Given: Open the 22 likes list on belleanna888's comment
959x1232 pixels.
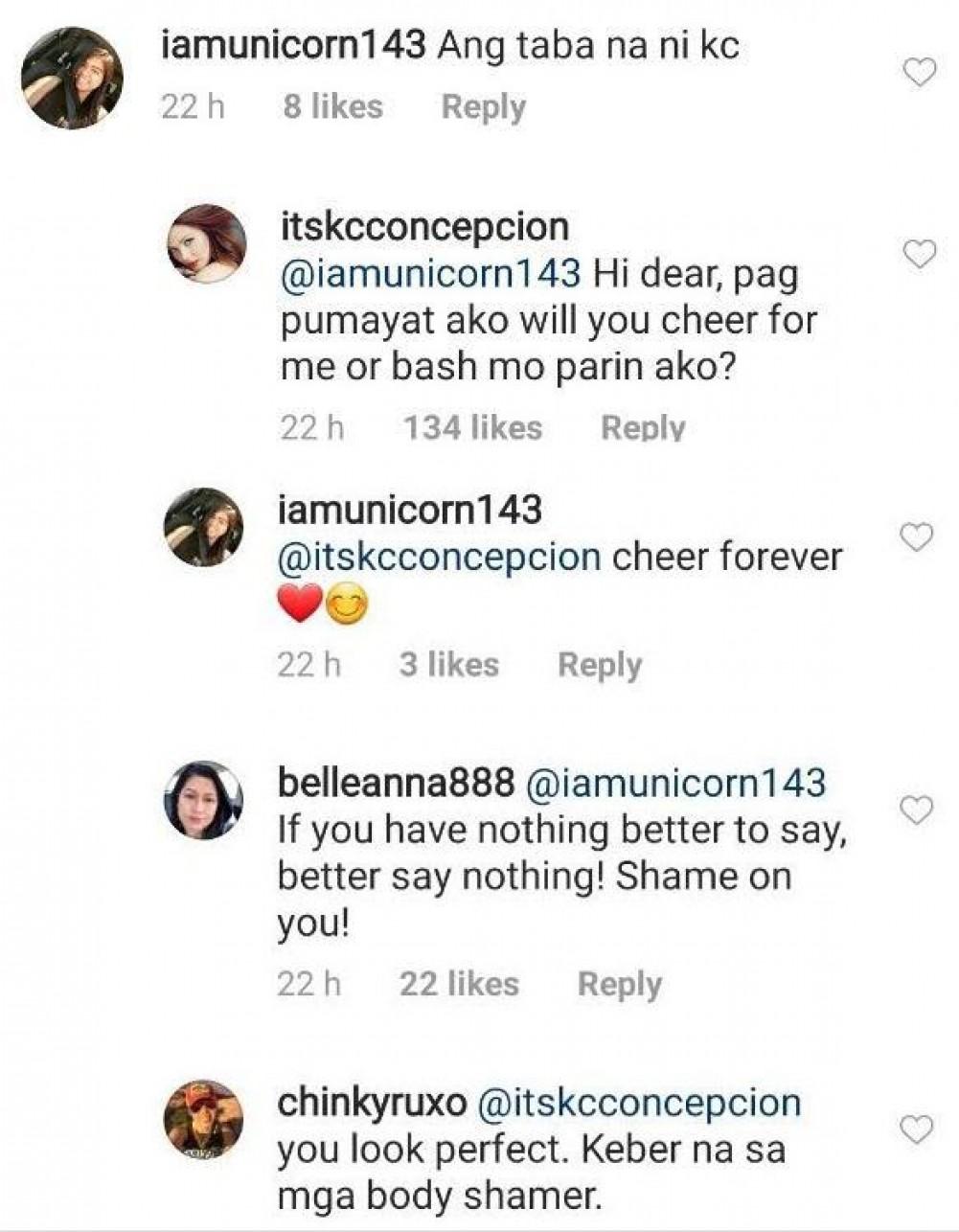Looking at the screenshot, I should 459,984.
